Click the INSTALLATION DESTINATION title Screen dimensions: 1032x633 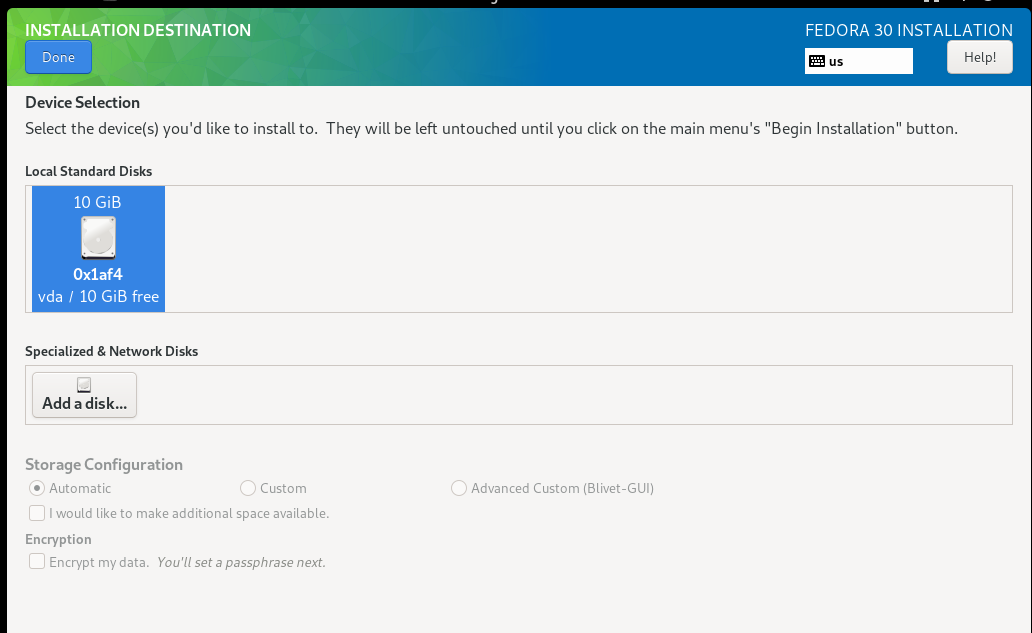click(138, 30)
